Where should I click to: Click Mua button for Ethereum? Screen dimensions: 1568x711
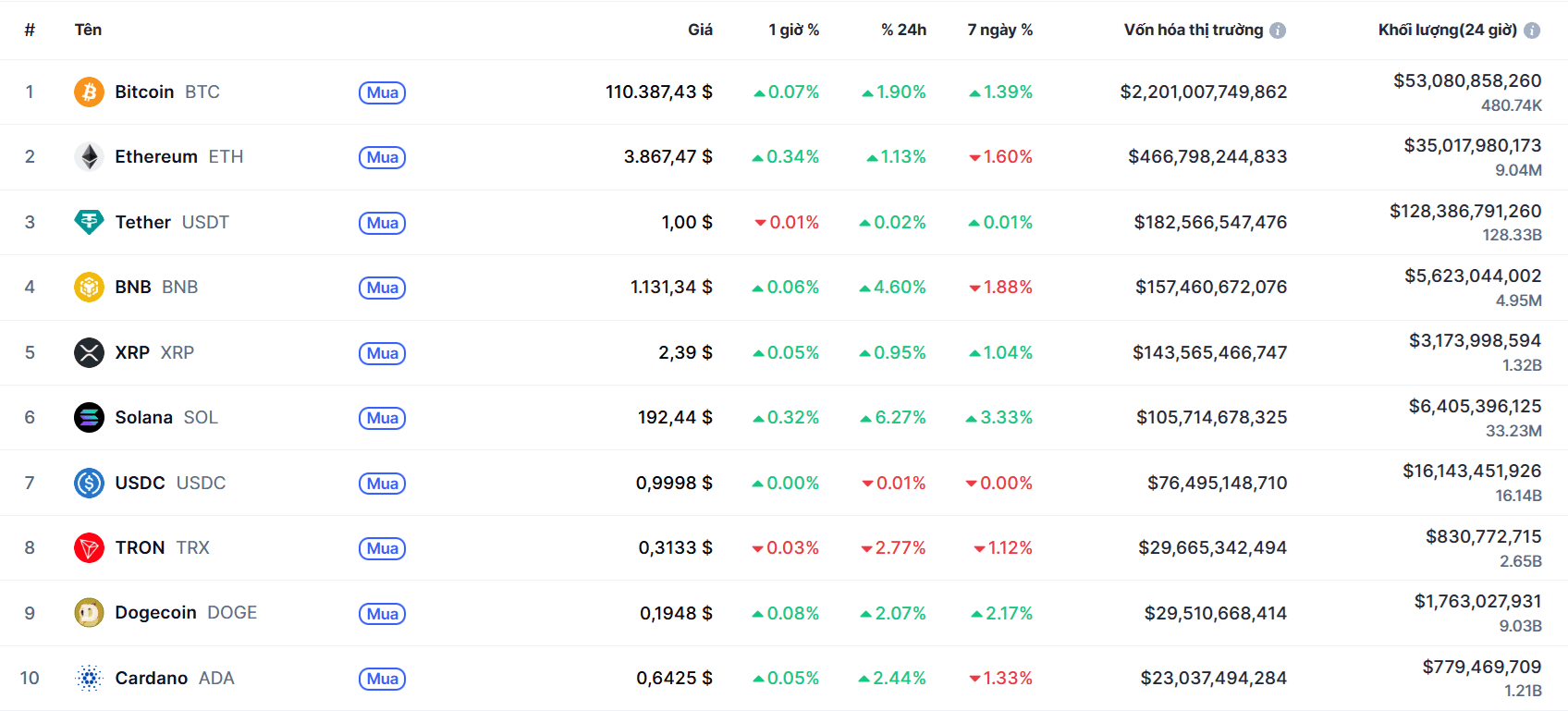tap(382, 157)
